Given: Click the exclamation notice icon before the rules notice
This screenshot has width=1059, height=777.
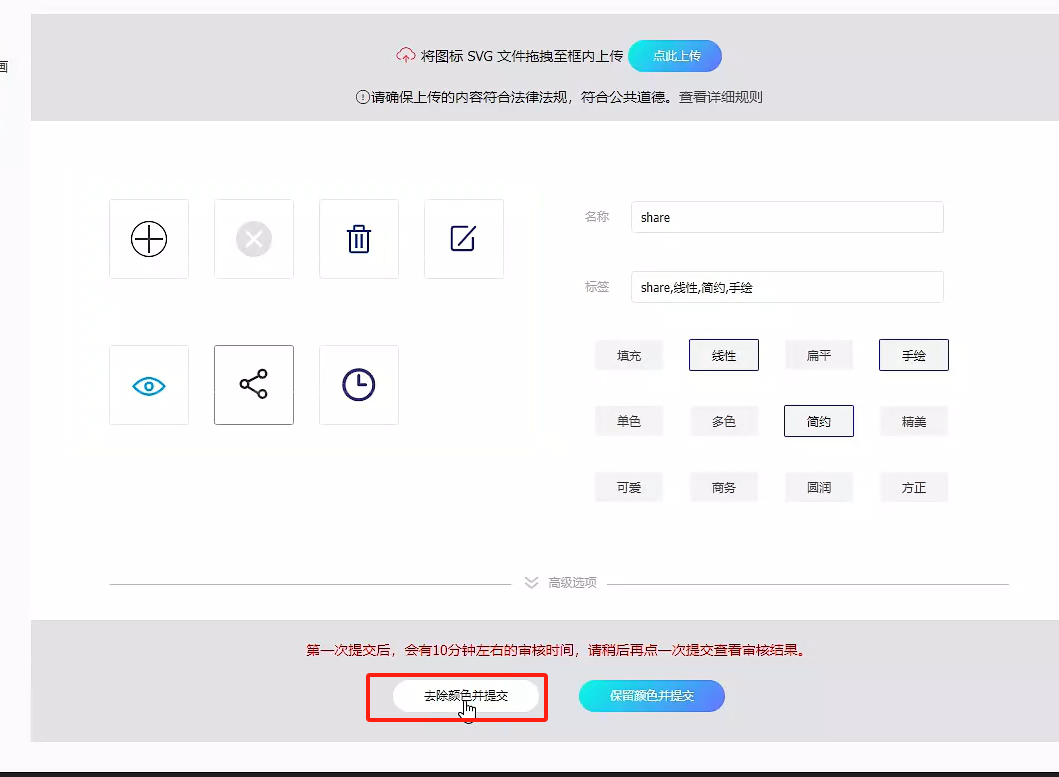Looking at the screenshot, I should point(363,97).
